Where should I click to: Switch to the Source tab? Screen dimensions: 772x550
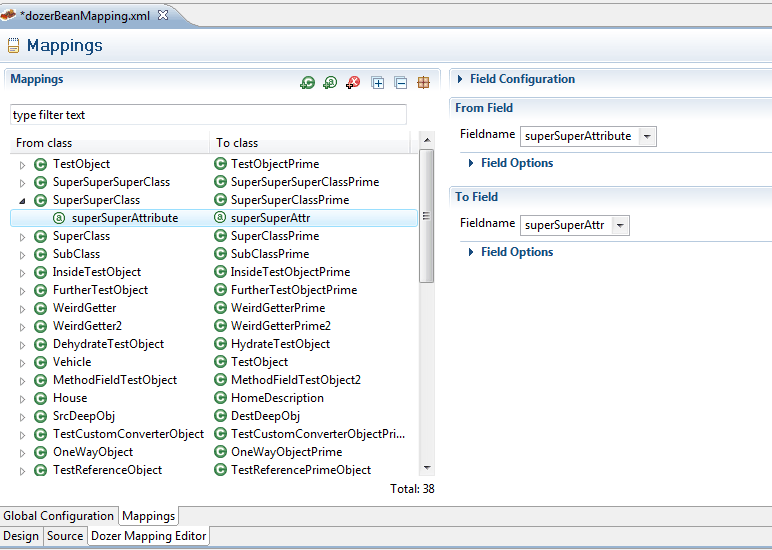(x=65, y=536)
